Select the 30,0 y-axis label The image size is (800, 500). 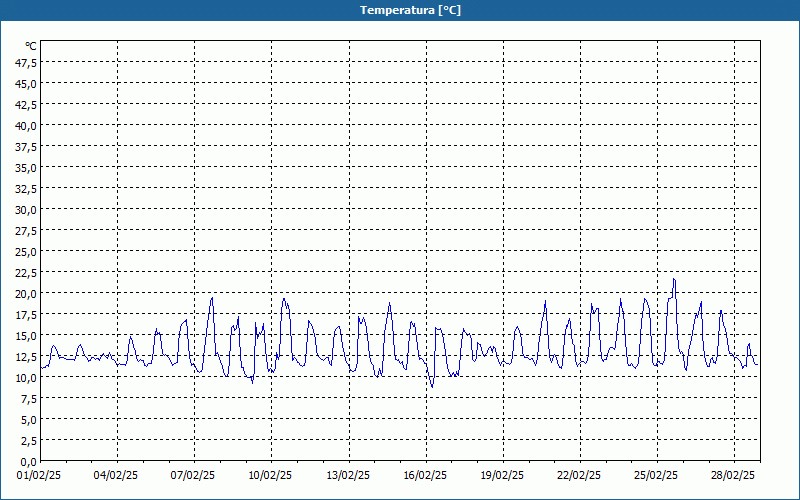coord(26,209)
